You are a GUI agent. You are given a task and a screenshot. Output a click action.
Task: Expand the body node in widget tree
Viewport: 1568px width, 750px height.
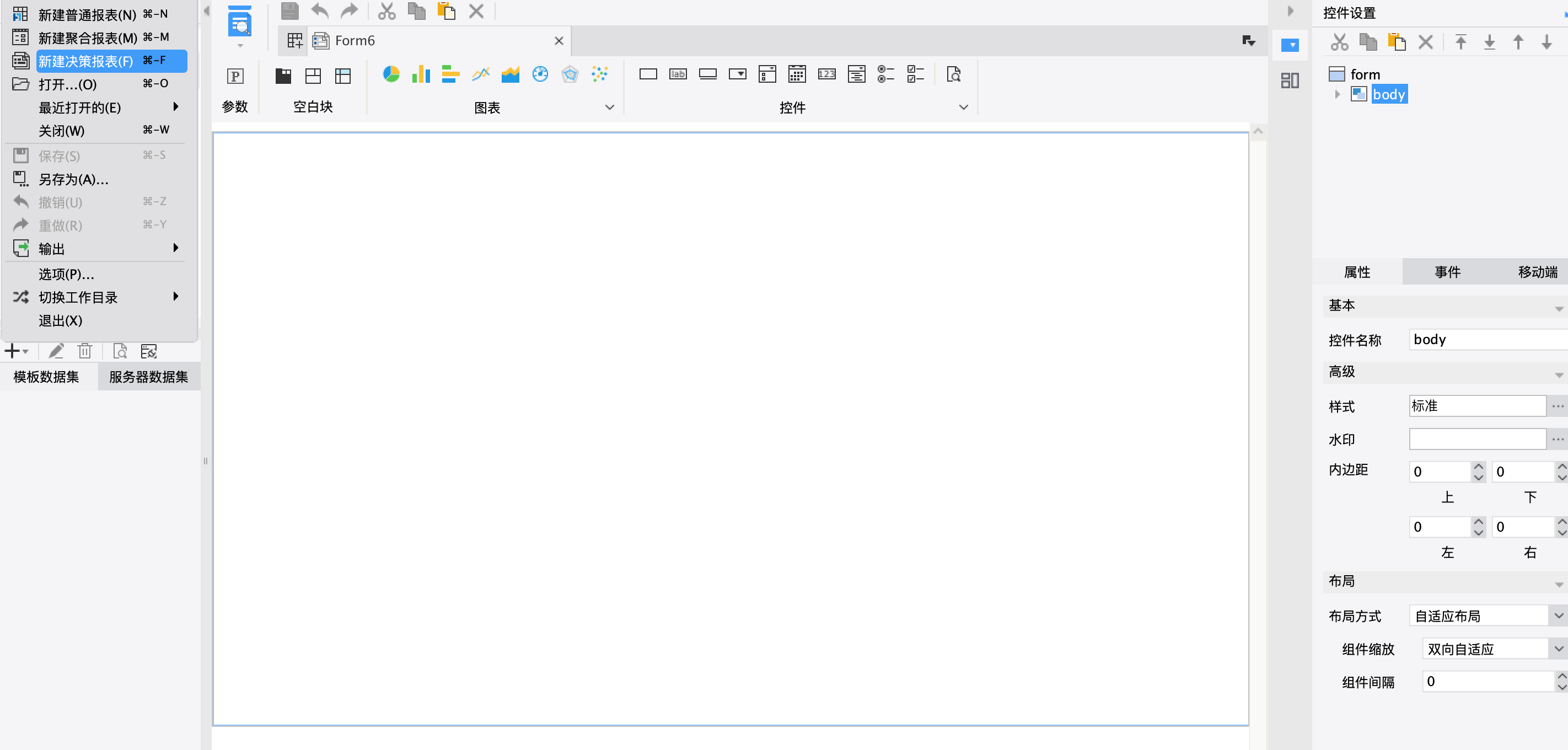pyautogui.click(x=1338, y=94)
